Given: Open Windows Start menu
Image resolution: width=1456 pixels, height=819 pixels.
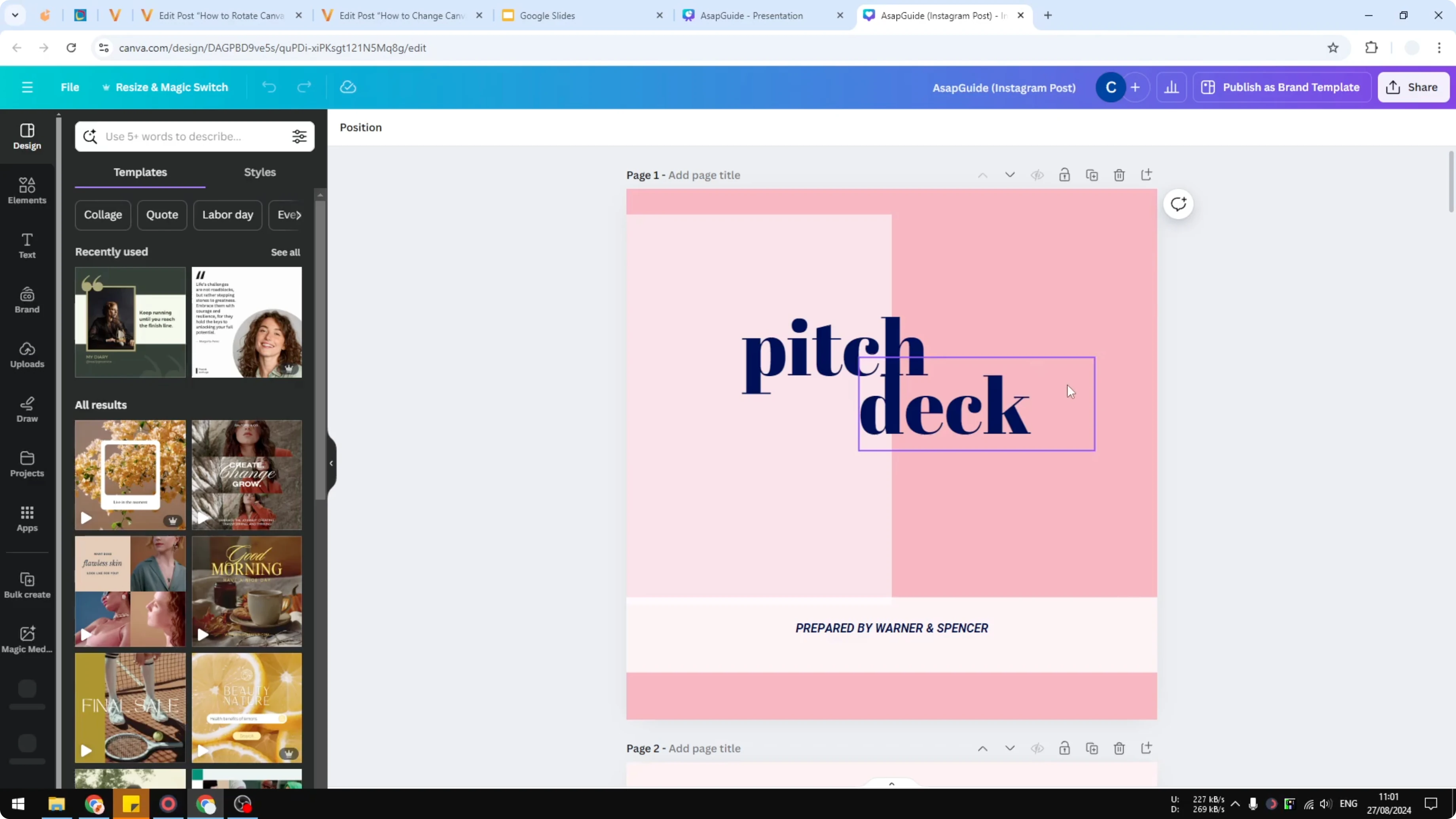Looking at the screenshot, I should coord(18,804).
